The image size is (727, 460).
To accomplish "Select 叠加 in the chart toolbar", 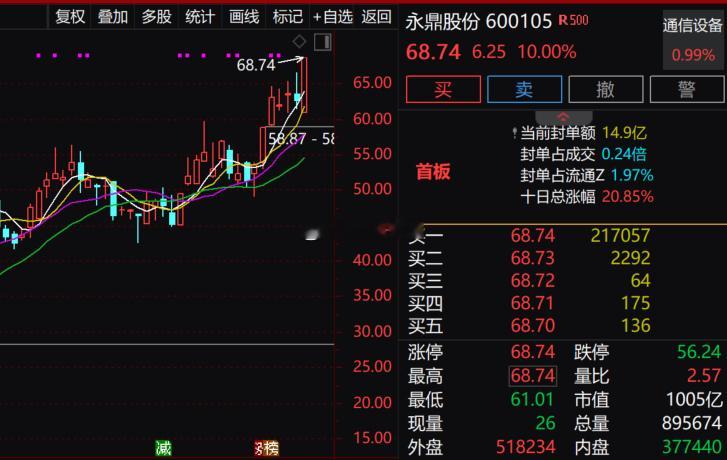I will pos(113,17).
